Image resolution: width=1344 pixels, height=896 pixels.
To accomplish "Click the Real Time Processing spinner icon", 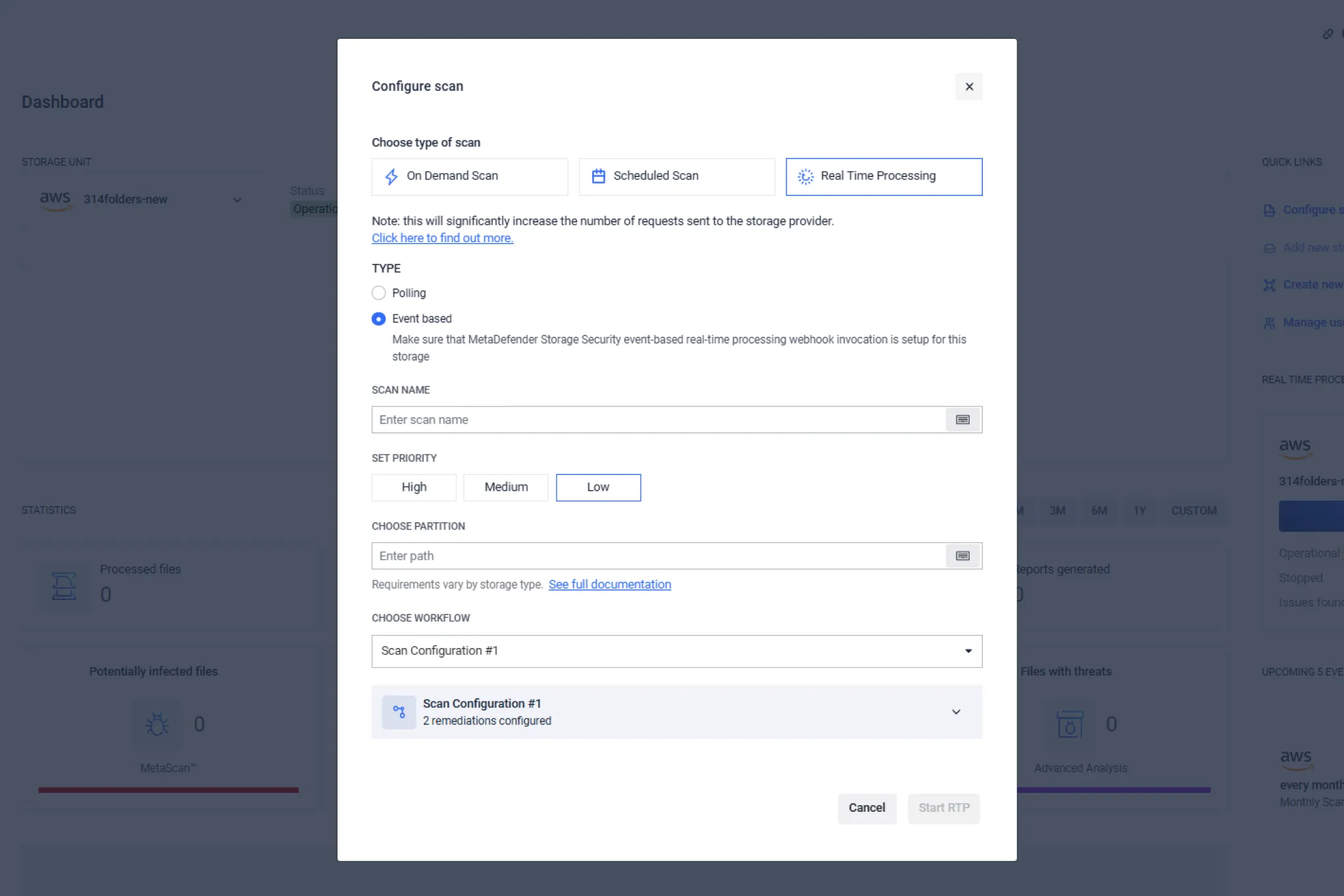I will tap(805, 176).
